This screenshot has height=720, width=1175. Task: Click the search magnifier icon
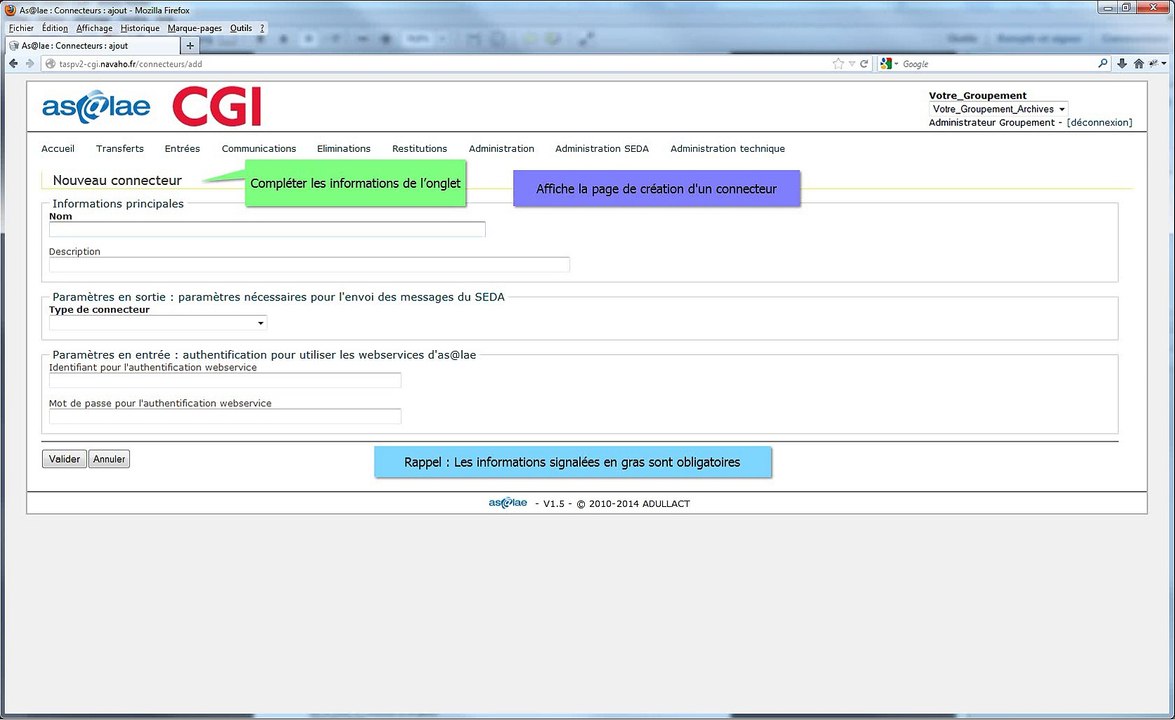[x=1103, y=64]
